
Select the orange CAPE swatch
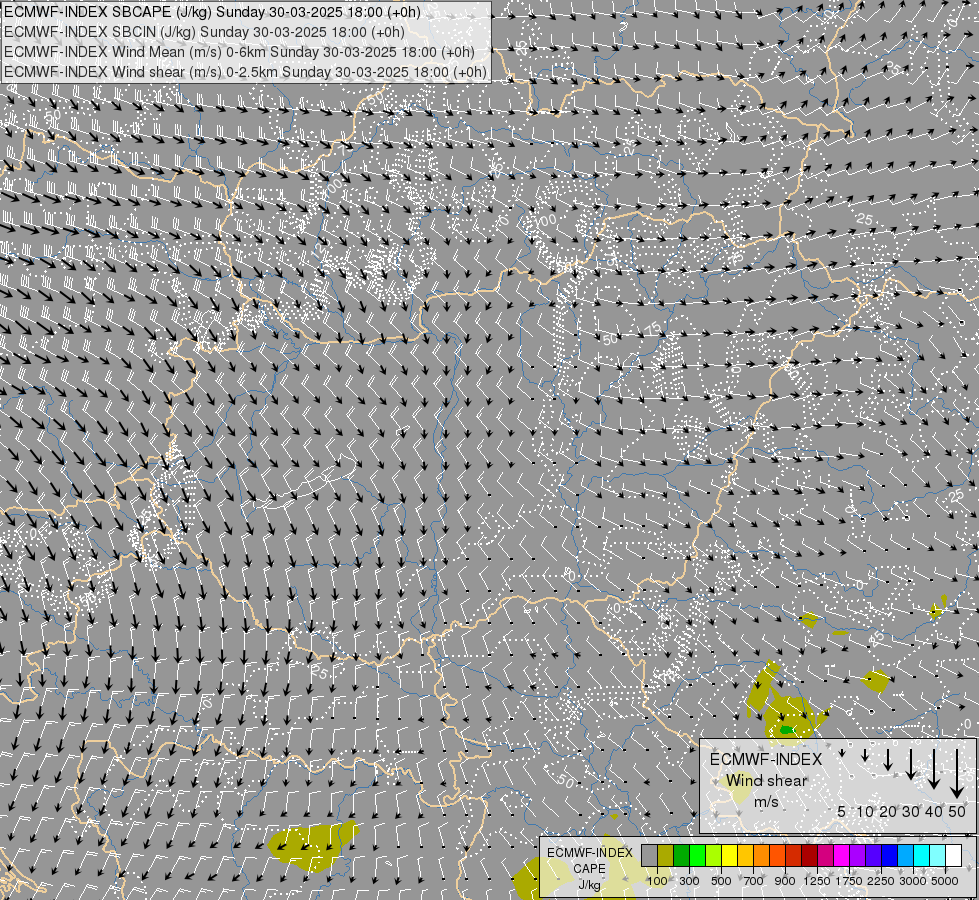[x=762, y=855]
